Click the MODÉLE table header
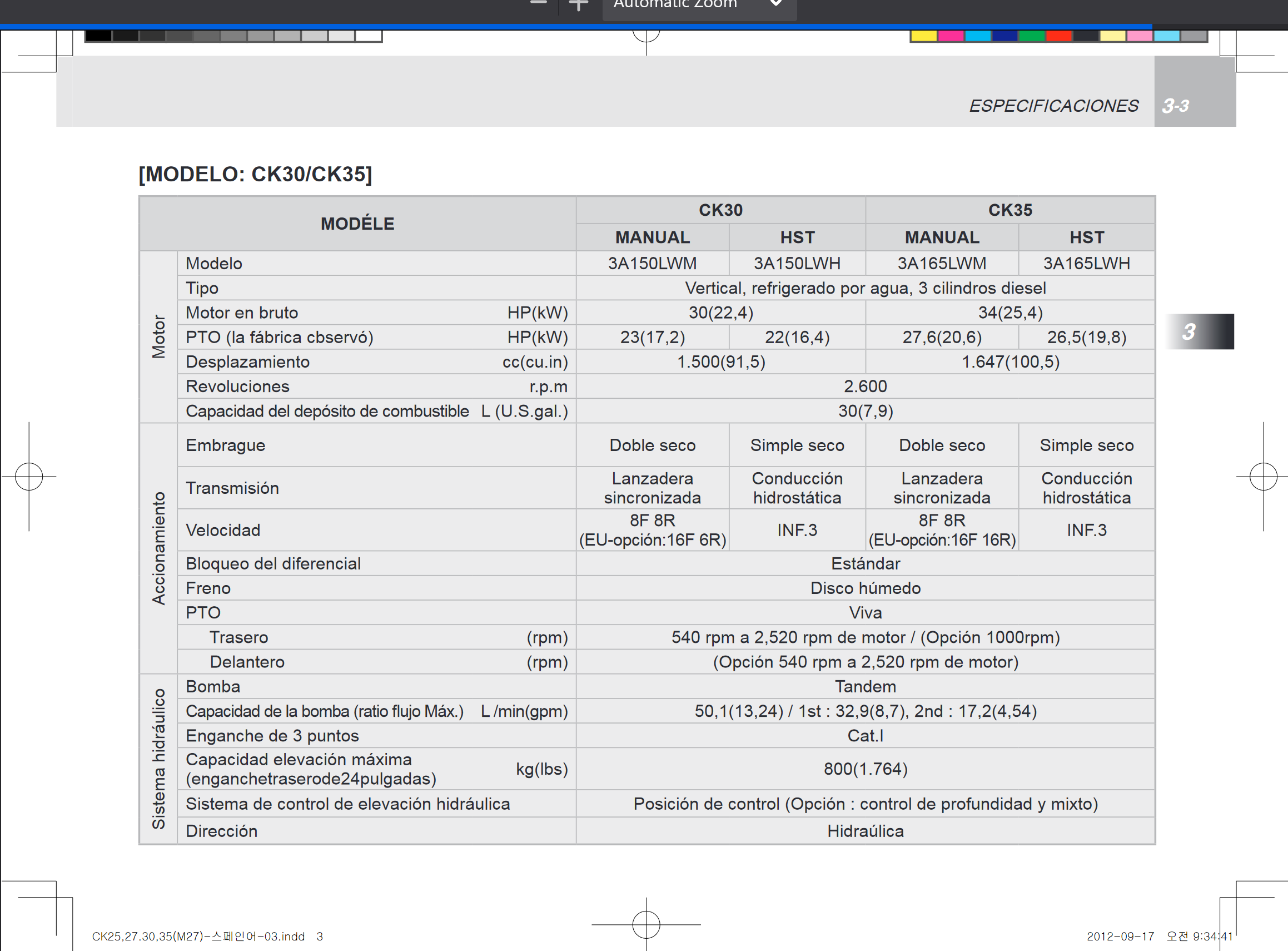 (357, 224)
